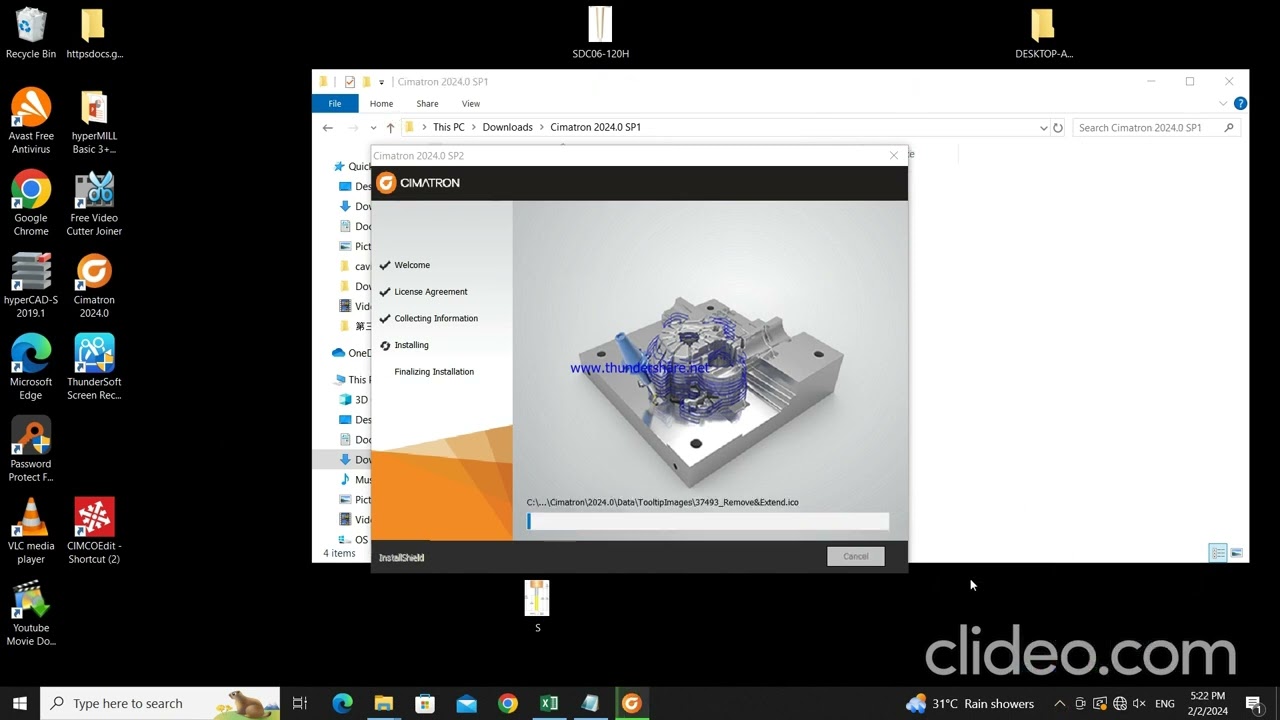Open Task View on the taskbar
This screenshot has height=720, width=1280.
pyautogui.click(x=299, y=703)
